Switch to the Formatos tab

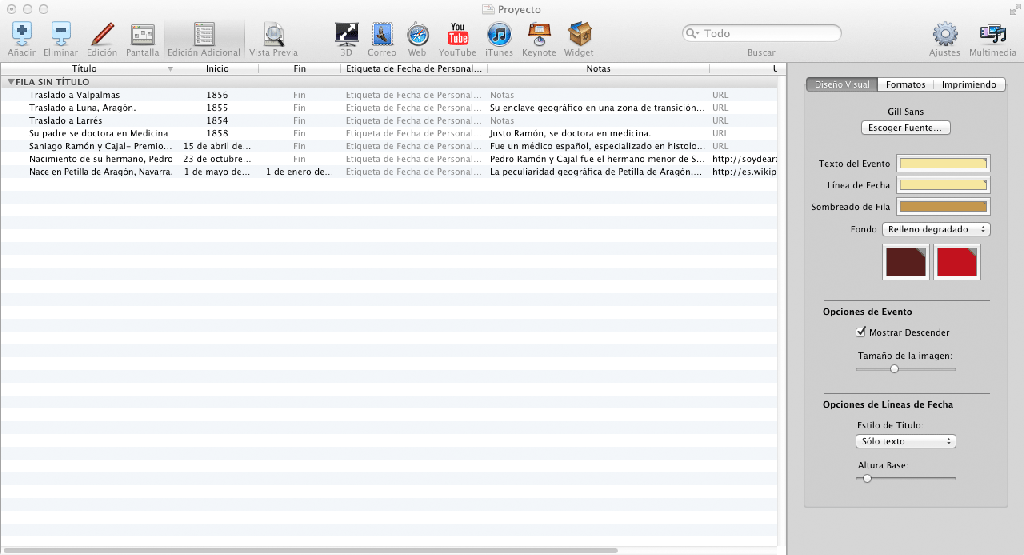pos(905,85)
